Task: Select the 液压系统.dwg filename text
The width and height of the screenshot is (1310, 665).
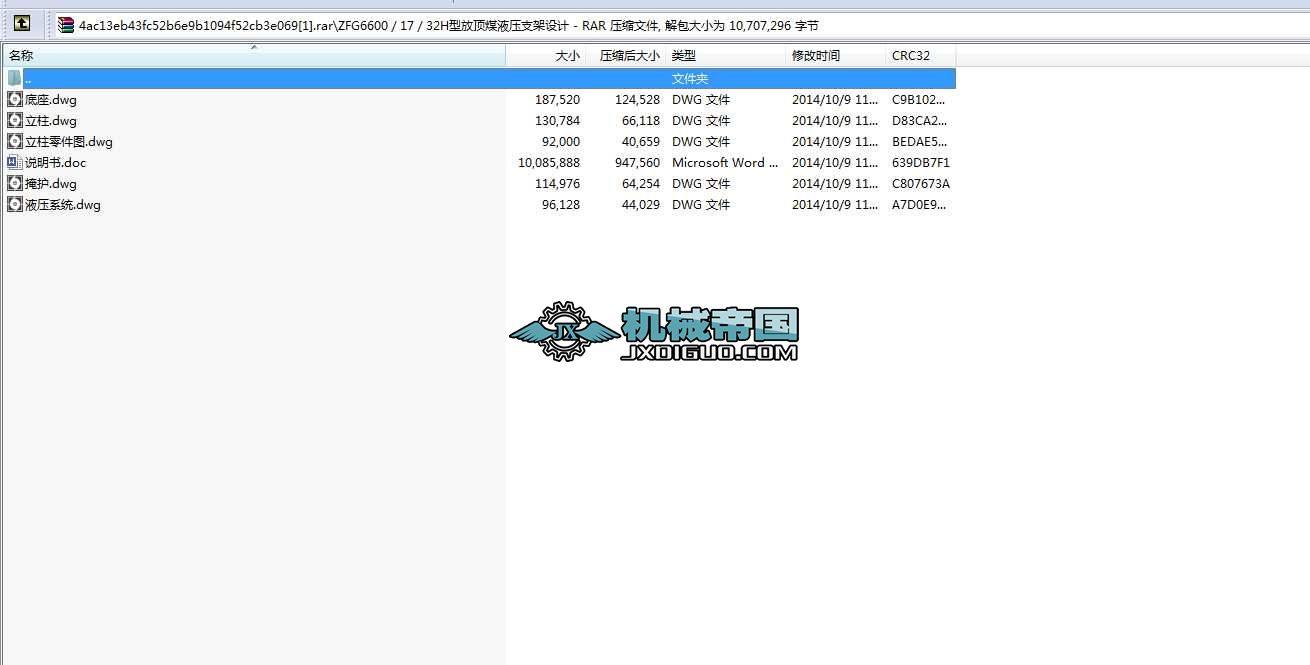Action: coord(63,204)
